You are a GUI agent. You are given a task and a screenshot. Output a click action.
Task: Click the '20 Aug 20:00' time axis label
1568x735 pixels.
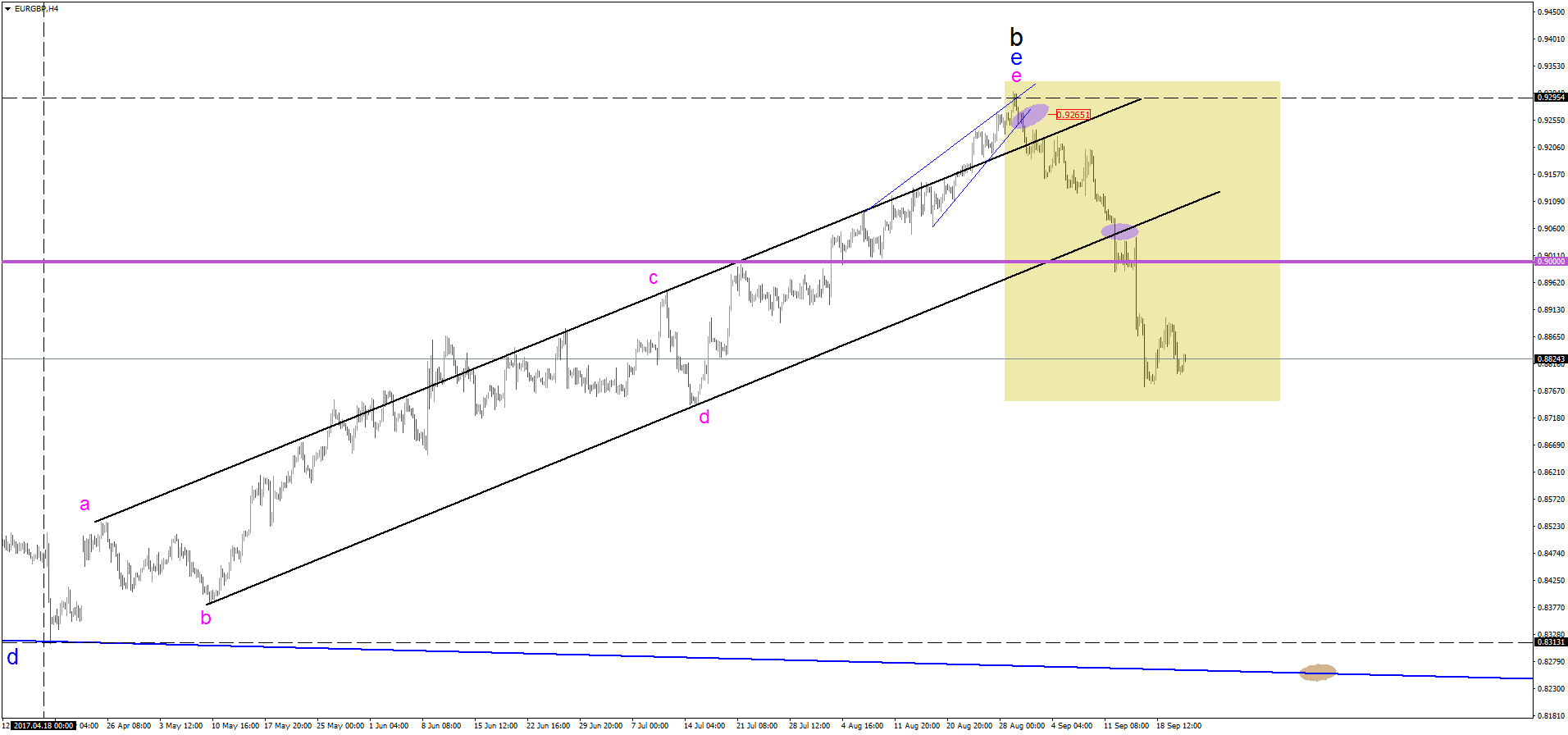969,726
